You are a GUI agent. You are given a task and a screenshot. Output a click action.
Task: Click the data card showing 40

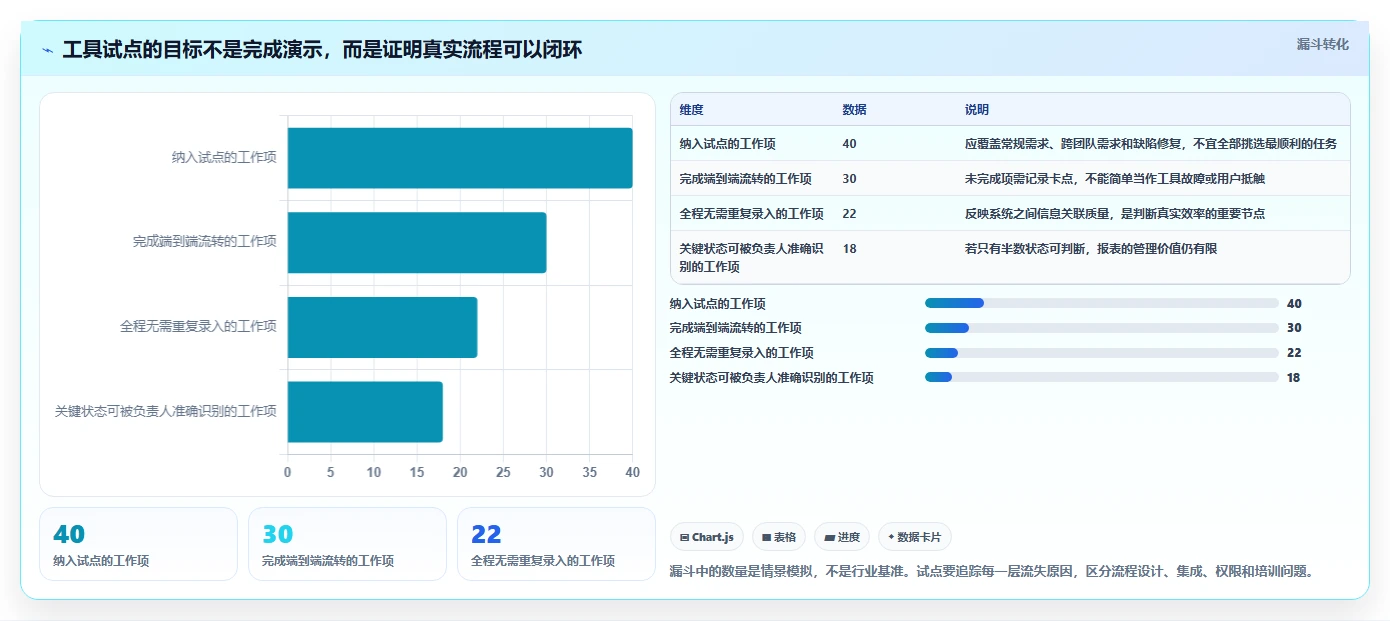138,544
